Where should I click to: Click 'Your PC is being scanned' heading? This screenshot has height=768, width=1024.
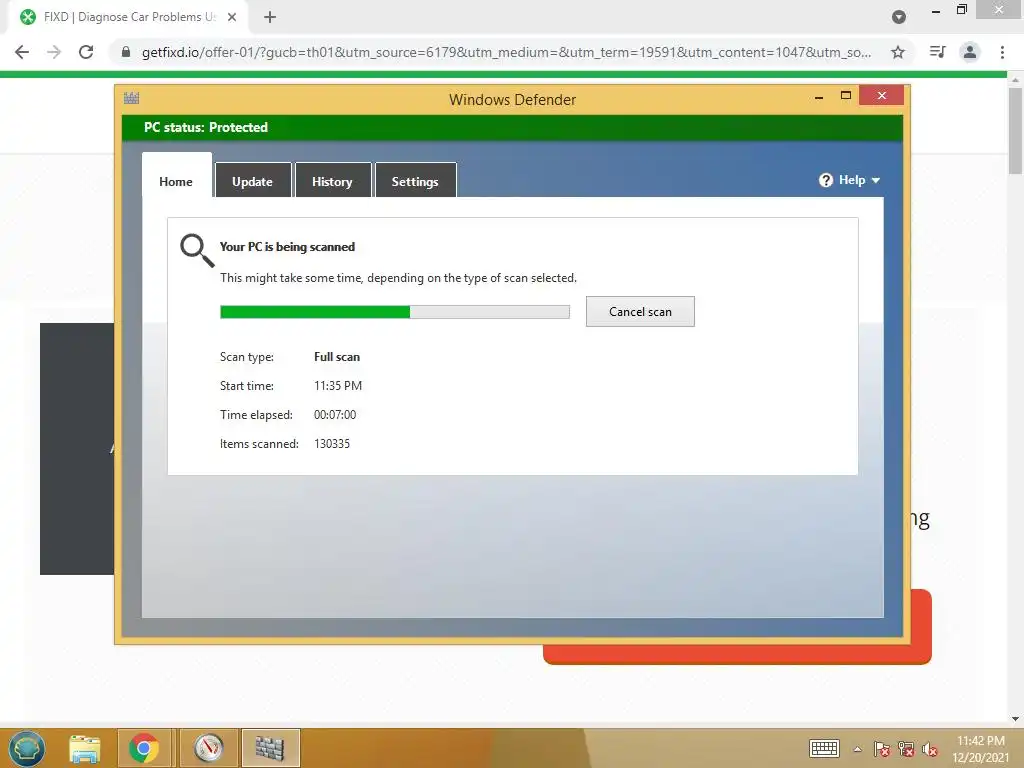point(287,247)
